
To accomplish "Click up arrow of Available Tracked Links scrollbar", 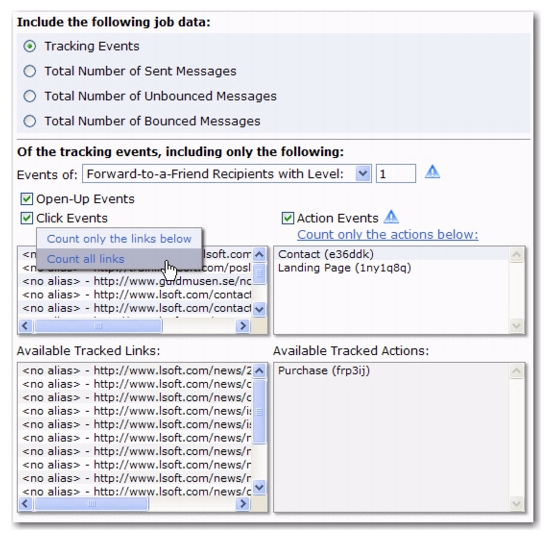I will coord(259,371).
